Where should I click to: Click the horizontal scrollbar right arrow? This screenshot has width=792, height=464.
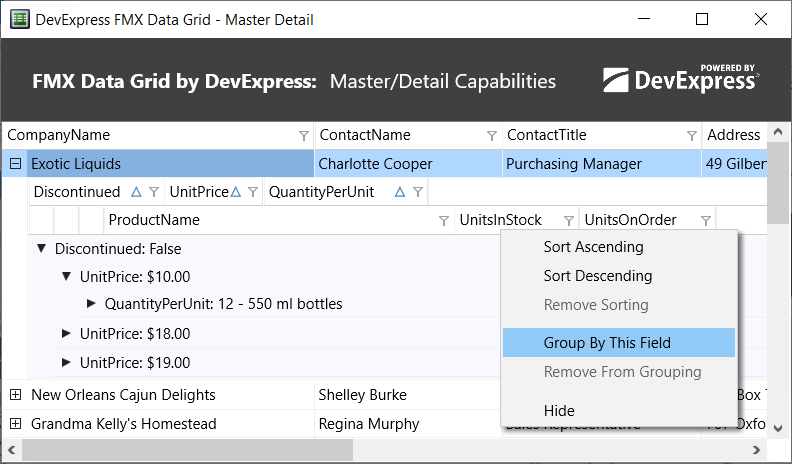[756, 449]
